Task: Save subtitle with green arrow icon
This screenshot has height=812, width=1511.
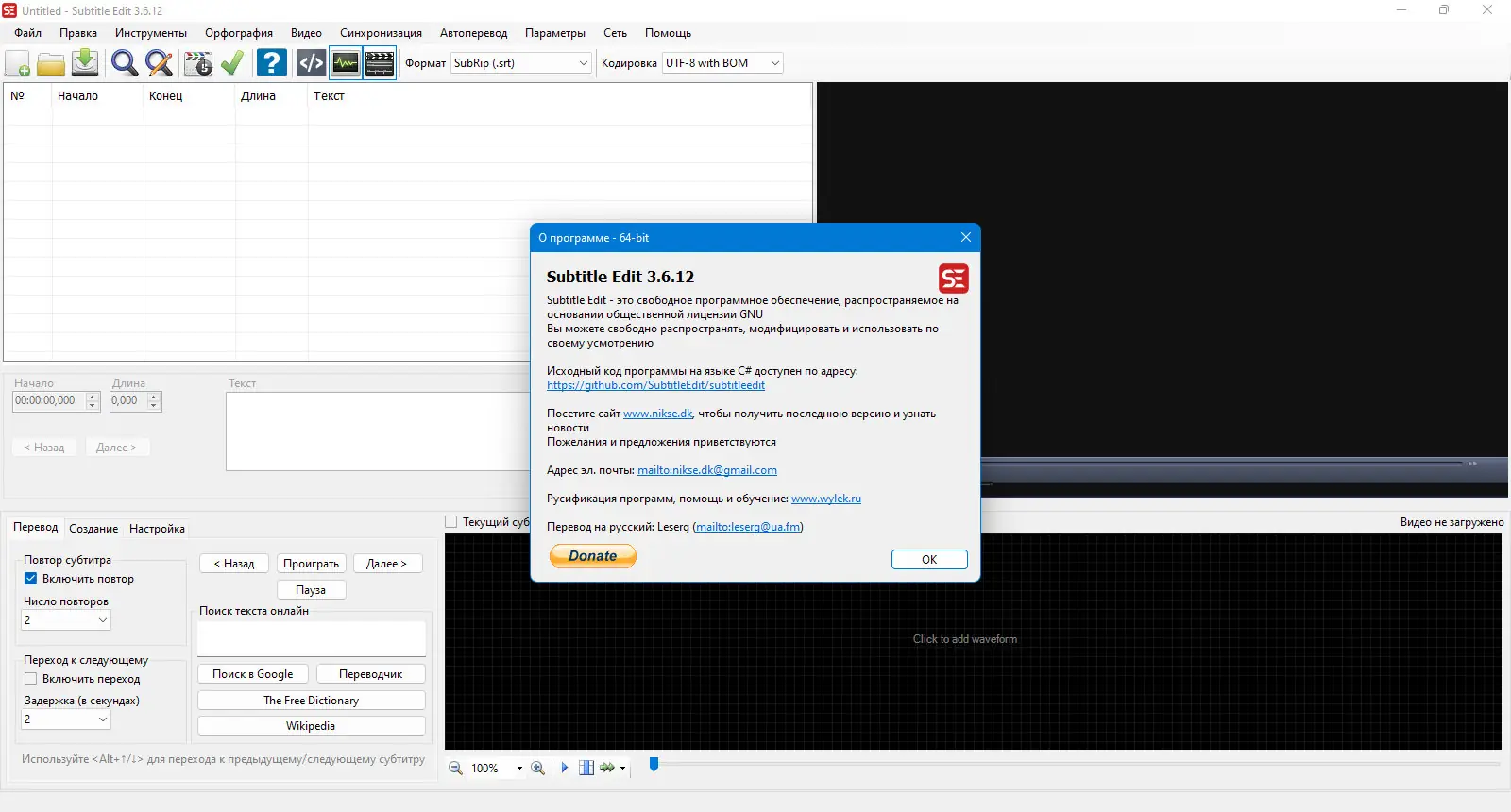Action: pyautogui.click(x=85, y=63)
